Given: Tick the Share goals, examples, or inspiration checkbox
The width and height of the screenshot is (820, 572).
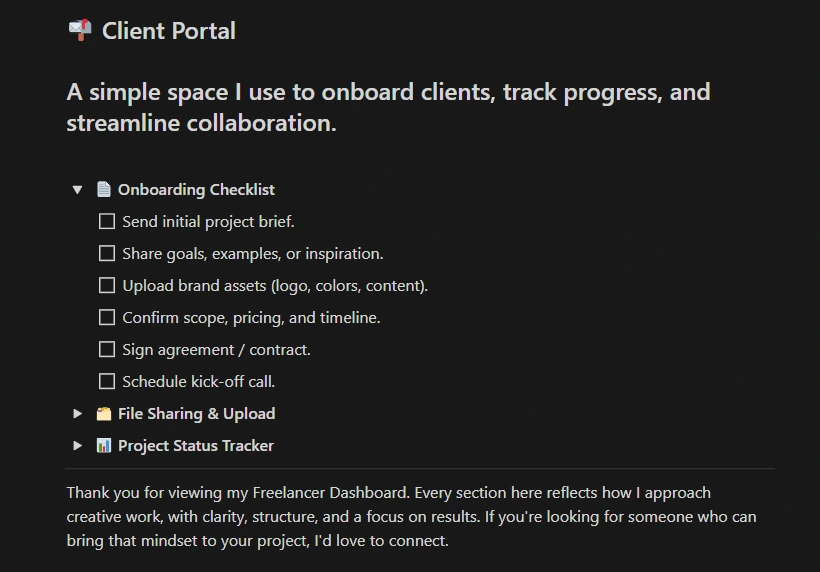Looking at the screenshot, I should pos(107,253).
